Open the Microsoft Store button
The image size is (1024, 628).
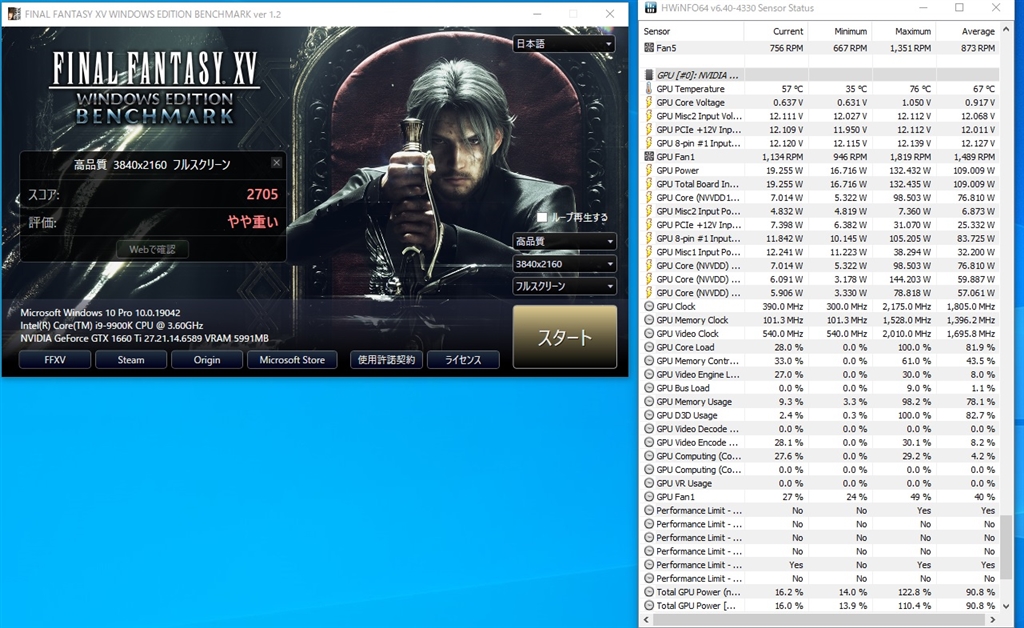click(292, 360)
